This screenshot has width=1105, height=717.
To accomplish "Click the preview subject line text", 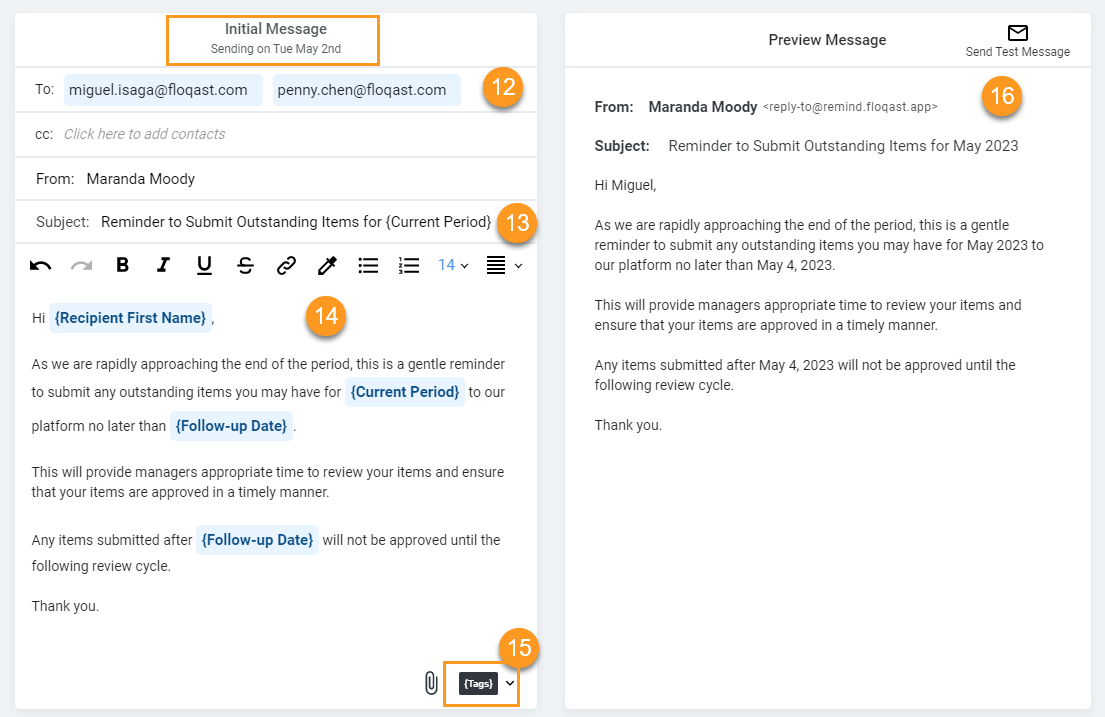I will click(x=843, y=146).
